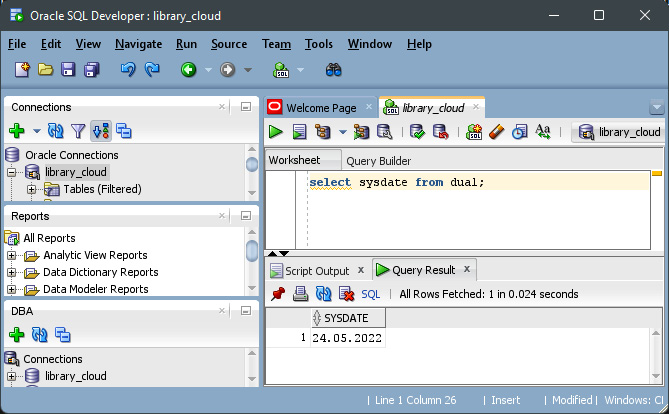Open the Tools menu
Image resolution: width=669 pixels, height=414 pixels.
[318, 44]
